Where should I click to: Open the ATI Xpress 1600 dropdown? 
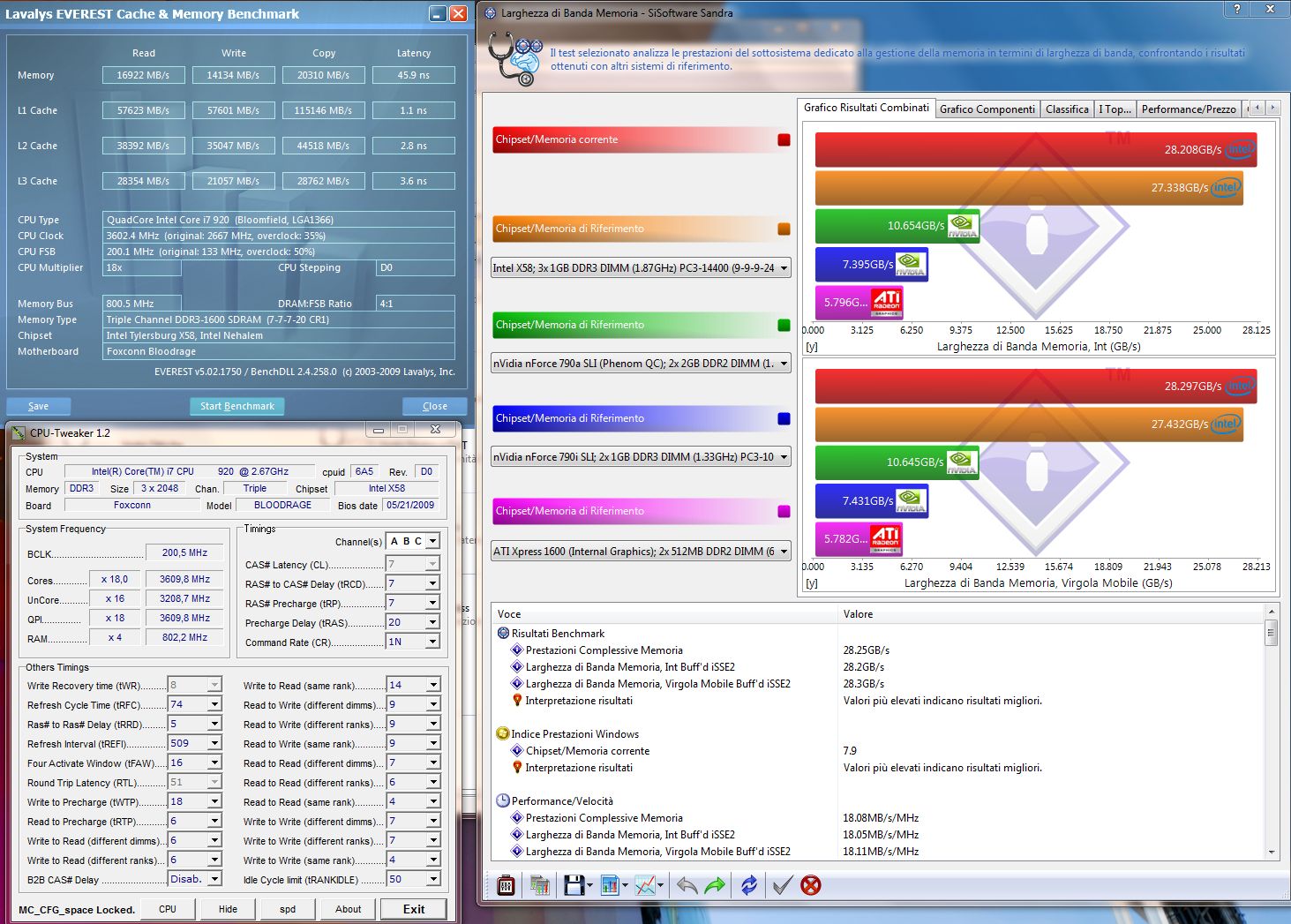click(x=641, y=551)
